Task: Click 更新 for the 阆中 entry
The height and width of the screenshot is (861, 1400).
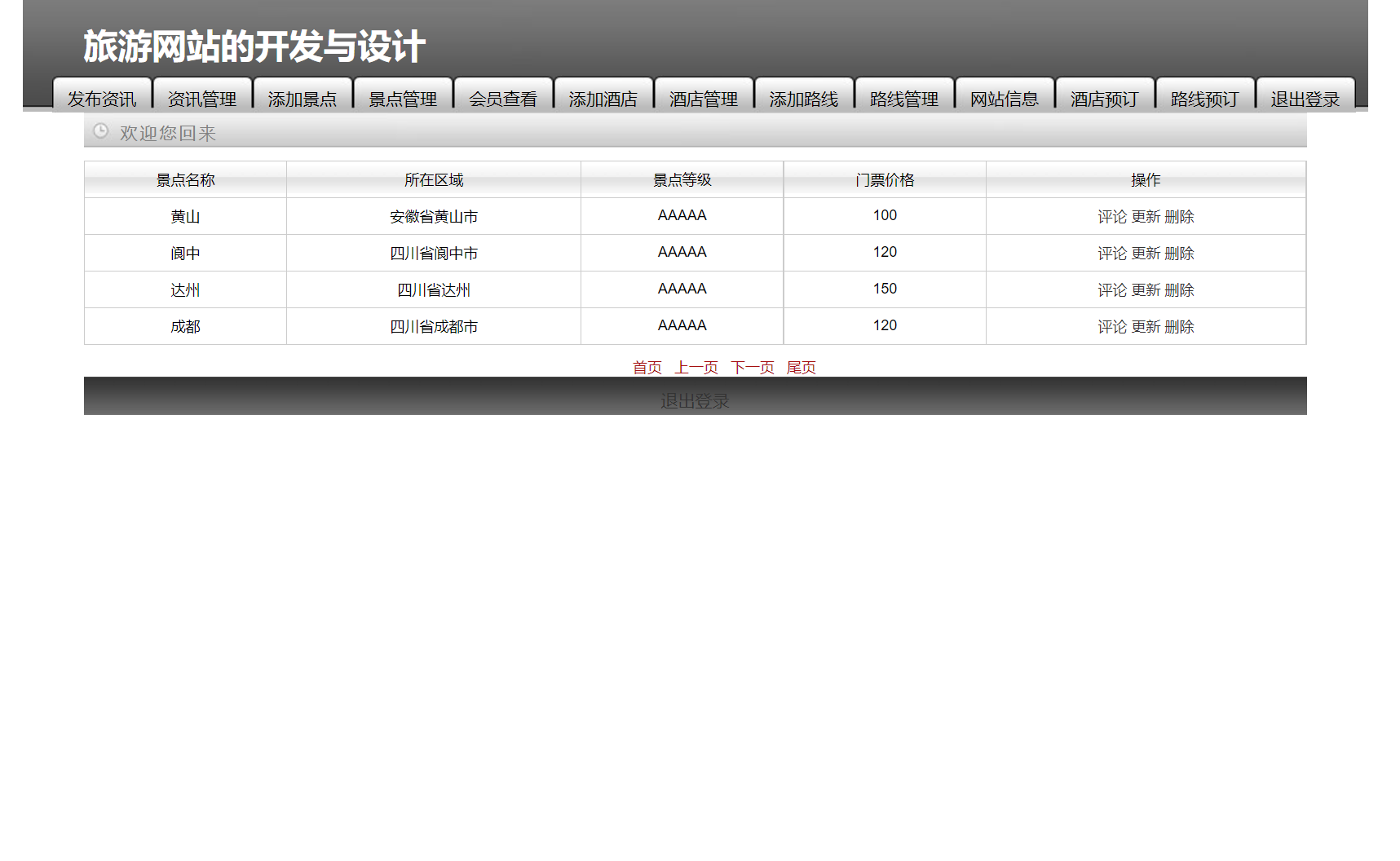Action: 1146,254
